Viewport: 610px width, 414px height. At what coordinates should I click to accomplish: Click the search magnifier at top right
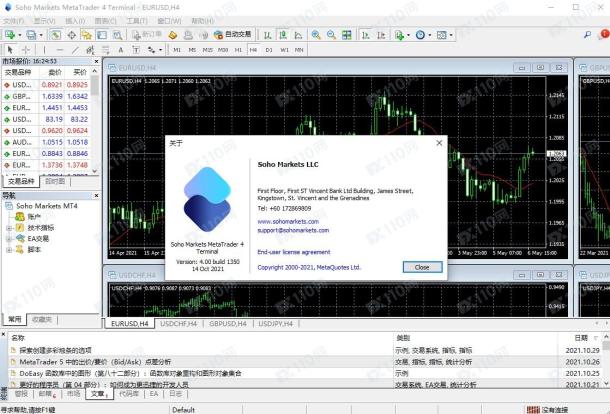587,35
